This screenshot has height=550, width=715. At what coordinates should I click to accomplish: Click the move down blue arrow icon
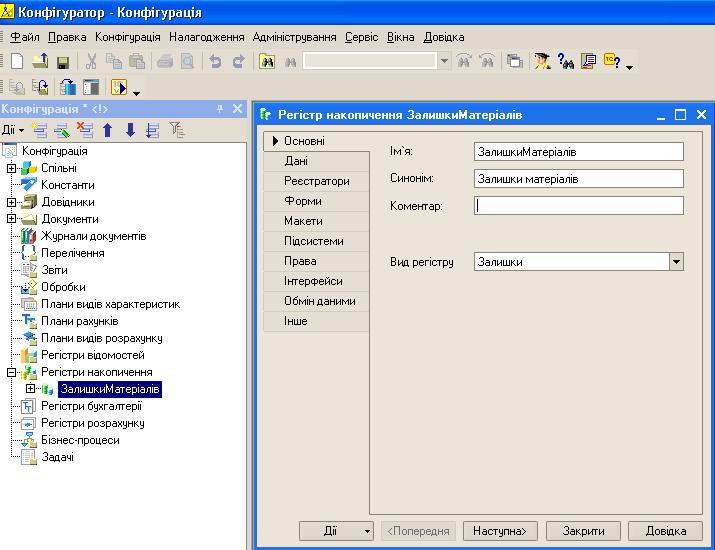[129, 130]
